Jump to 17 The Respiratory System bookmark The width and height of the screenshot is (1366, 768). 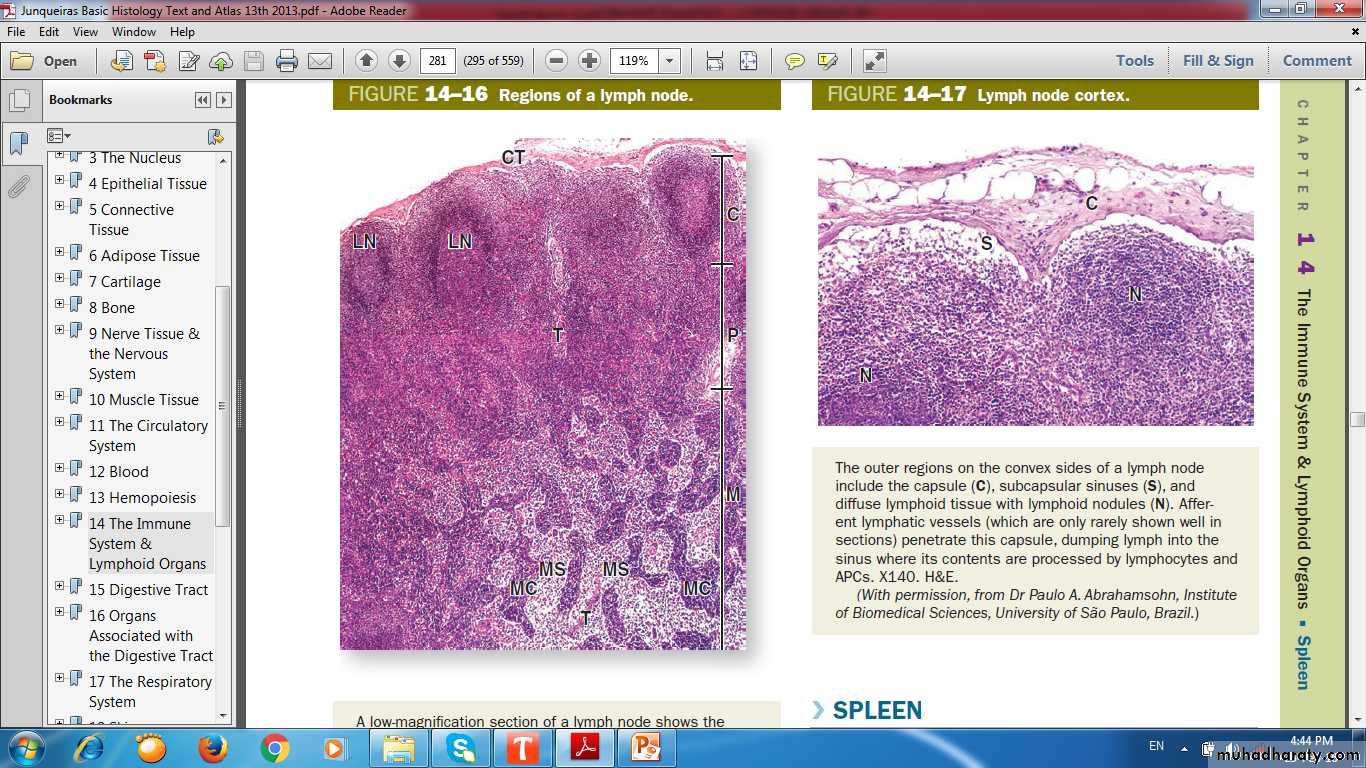(x=150, y=692)
